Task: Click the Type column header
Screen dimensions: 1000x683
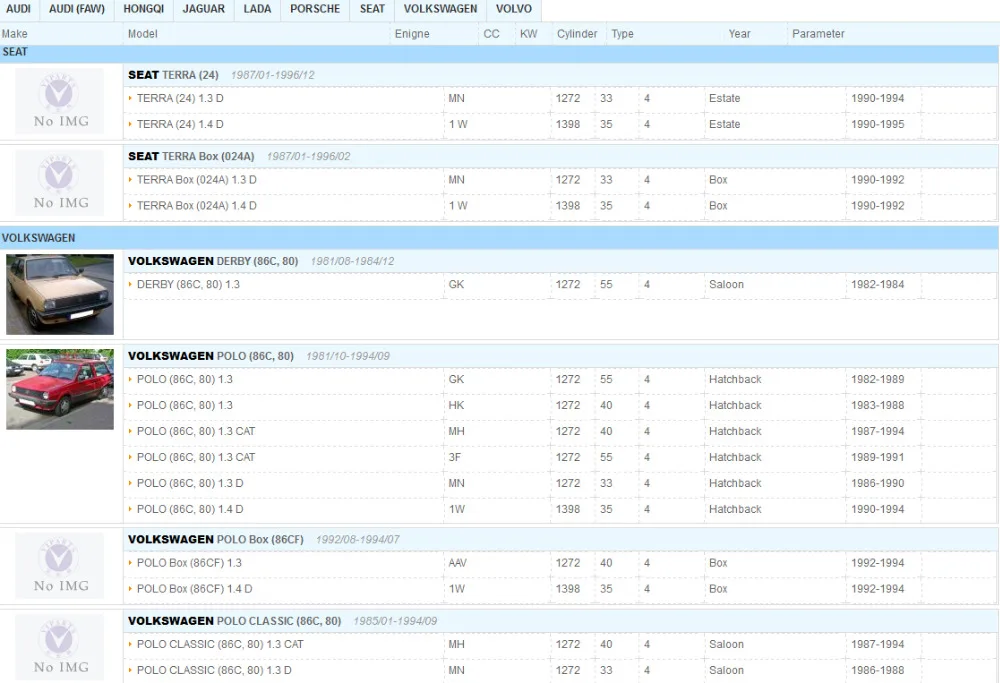Action: pos(622,34)
